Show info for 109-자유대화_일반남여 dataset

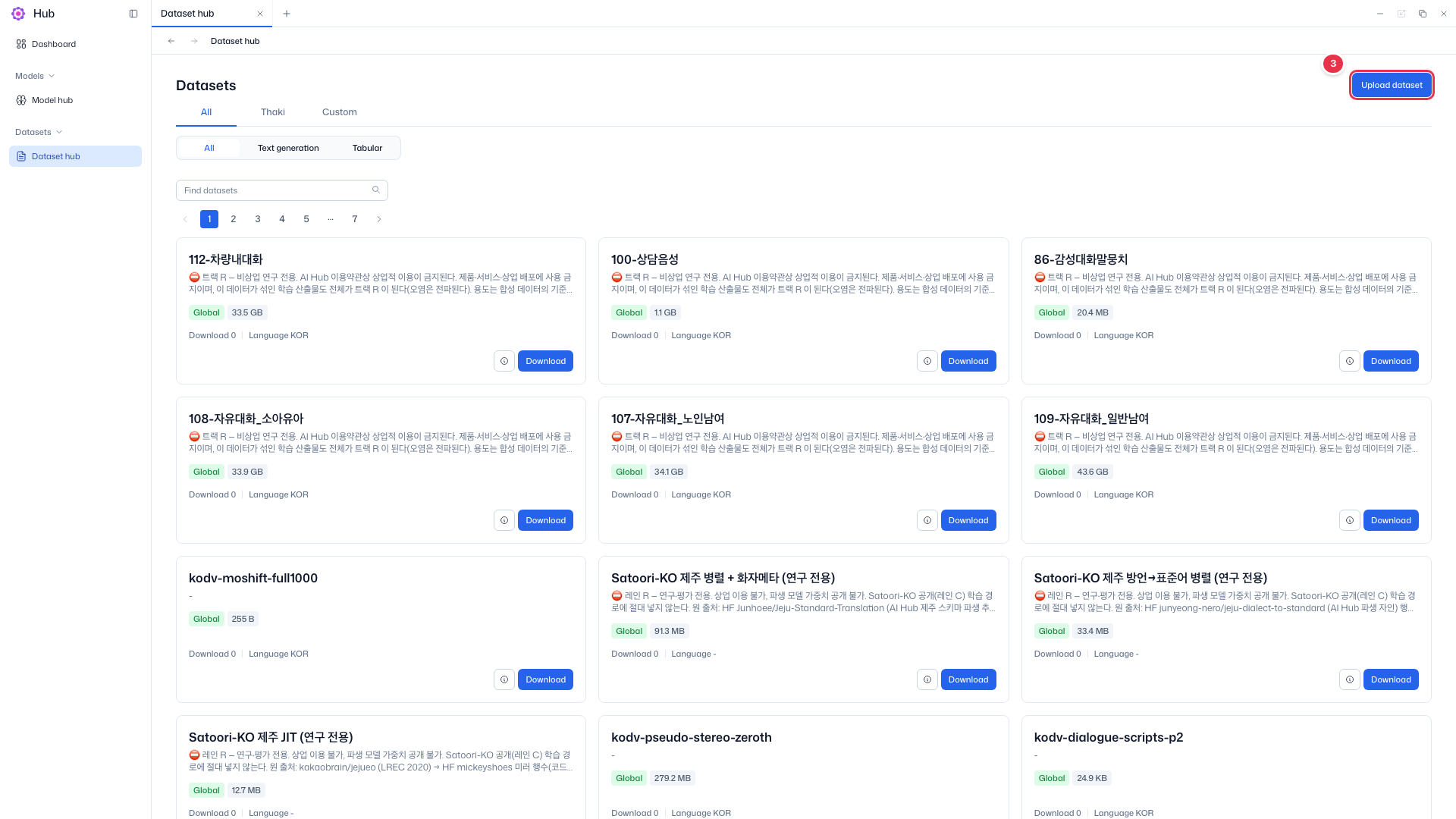tap(1350, 520)
